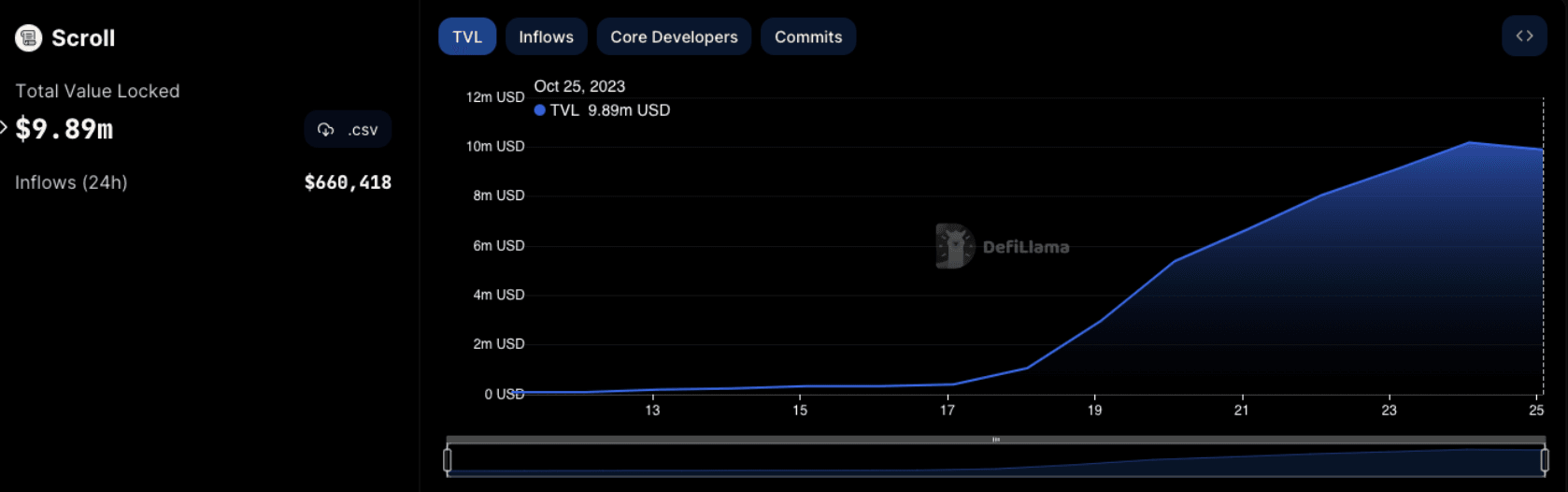This screenshot has height=492, width=1568.
Task: Open the embed code icon button
Action: [x=1524, y=36]
